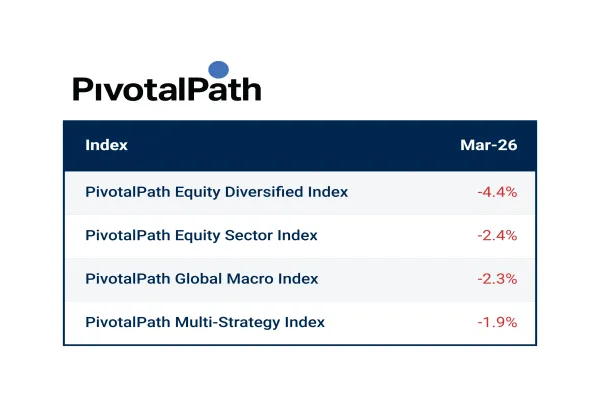Open PivotalPath Equity Sector Index
Screen dimensions: 600x400
pyautogui.click(x=201, y=235)
